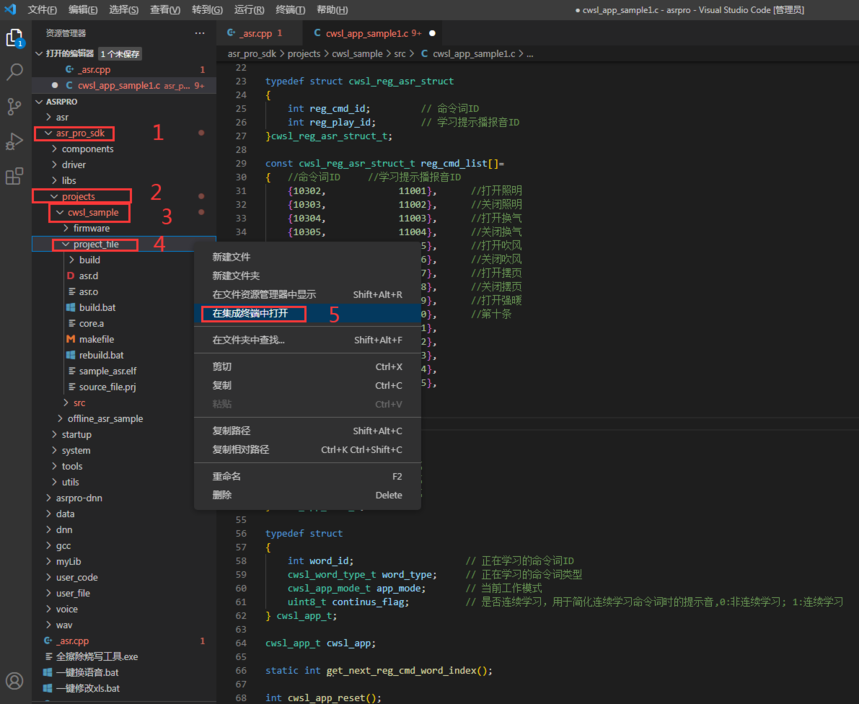
Task: Expand the offline_asr_sample folder
Action: point(60,419)
